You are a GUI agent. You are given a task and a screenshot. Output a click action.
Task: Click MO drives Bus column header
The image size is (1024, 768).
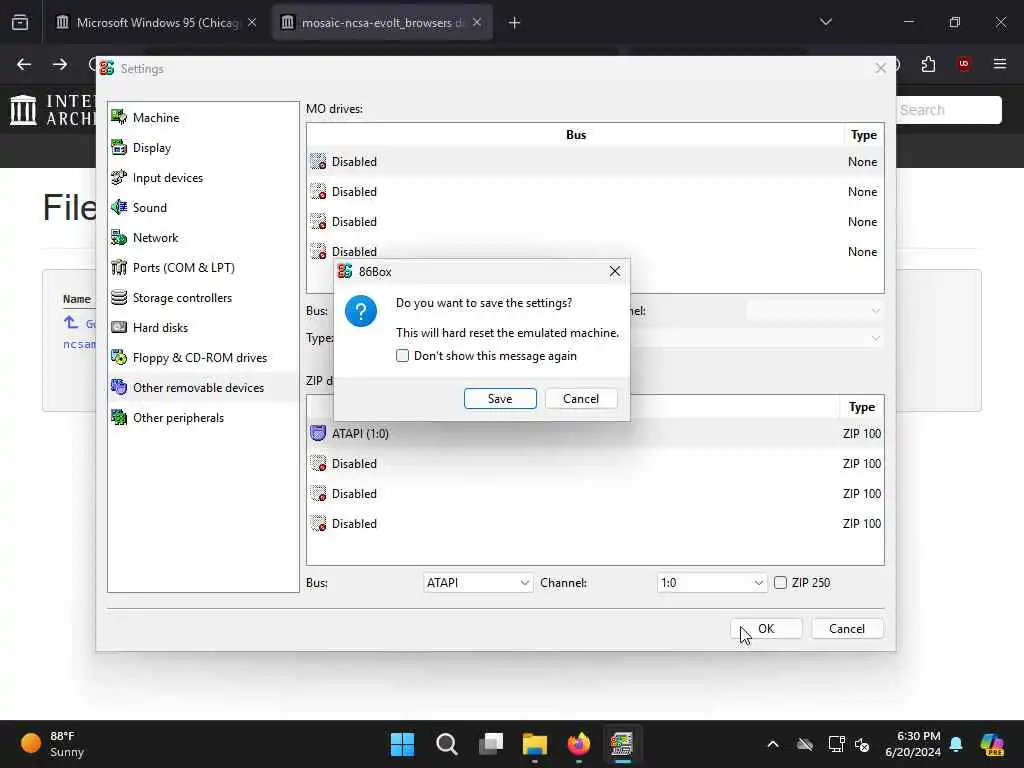coord(575,135)
